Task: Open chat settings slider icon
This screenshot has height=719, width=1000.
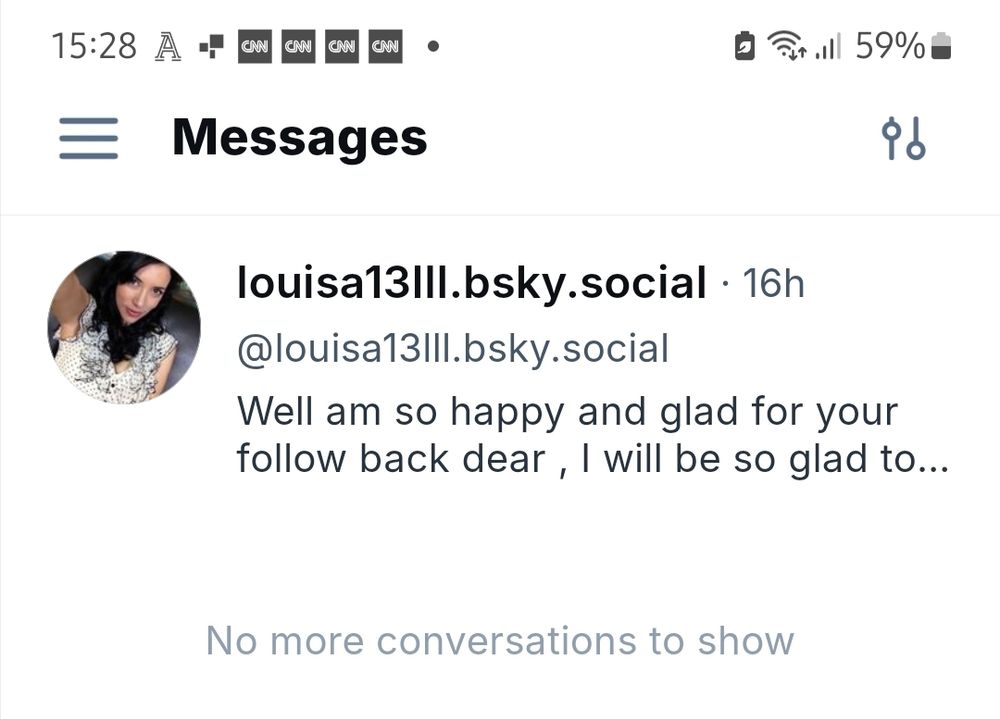Action: 903,139
